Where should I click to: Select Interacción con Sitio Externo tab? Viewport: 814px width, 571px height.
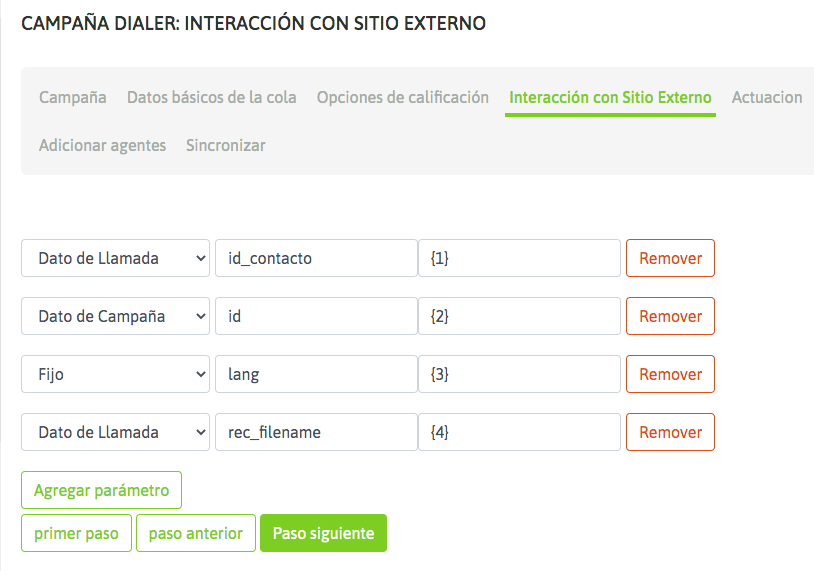coord(610,97)
